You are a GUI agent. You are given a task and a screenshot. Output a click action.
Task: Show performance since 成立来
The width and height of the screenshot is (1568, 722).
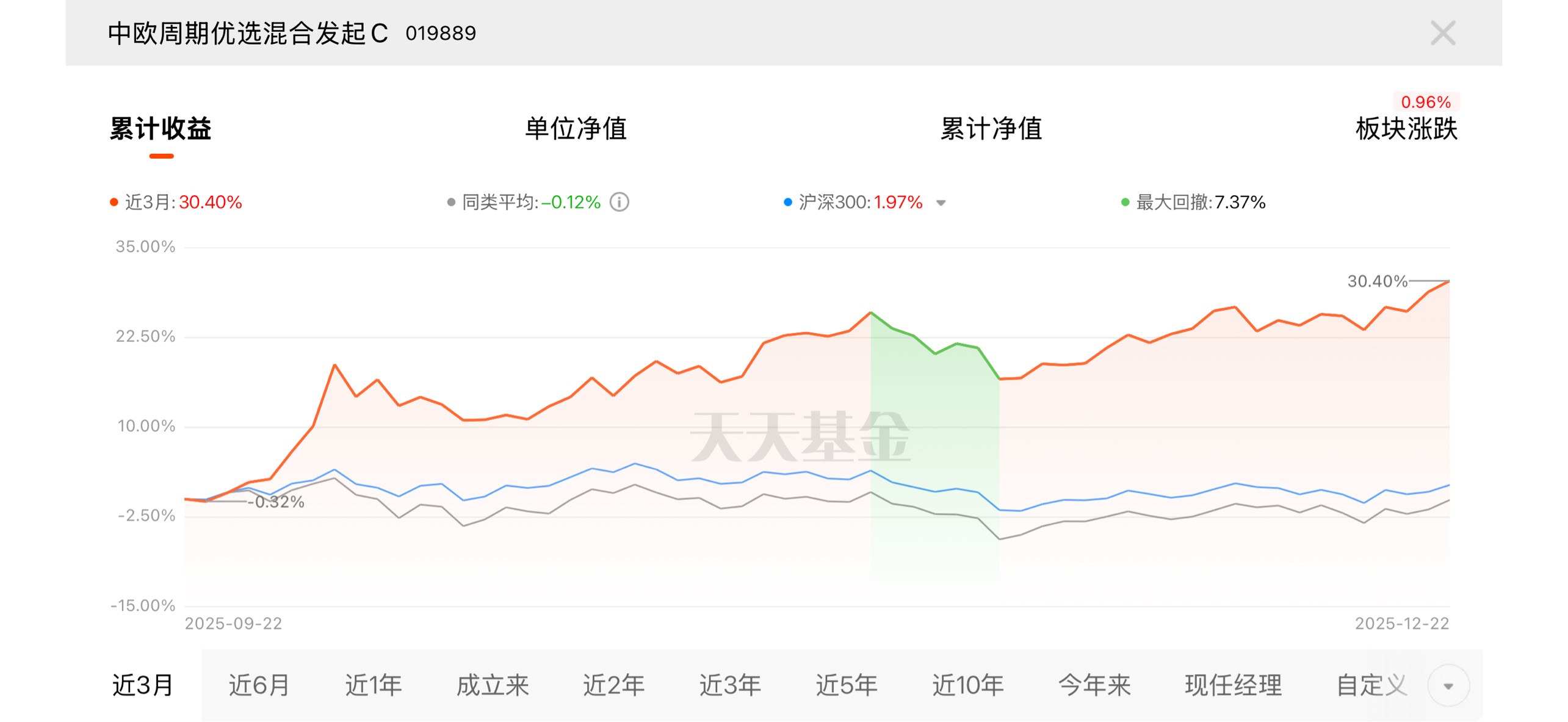[x=493, y=685]
